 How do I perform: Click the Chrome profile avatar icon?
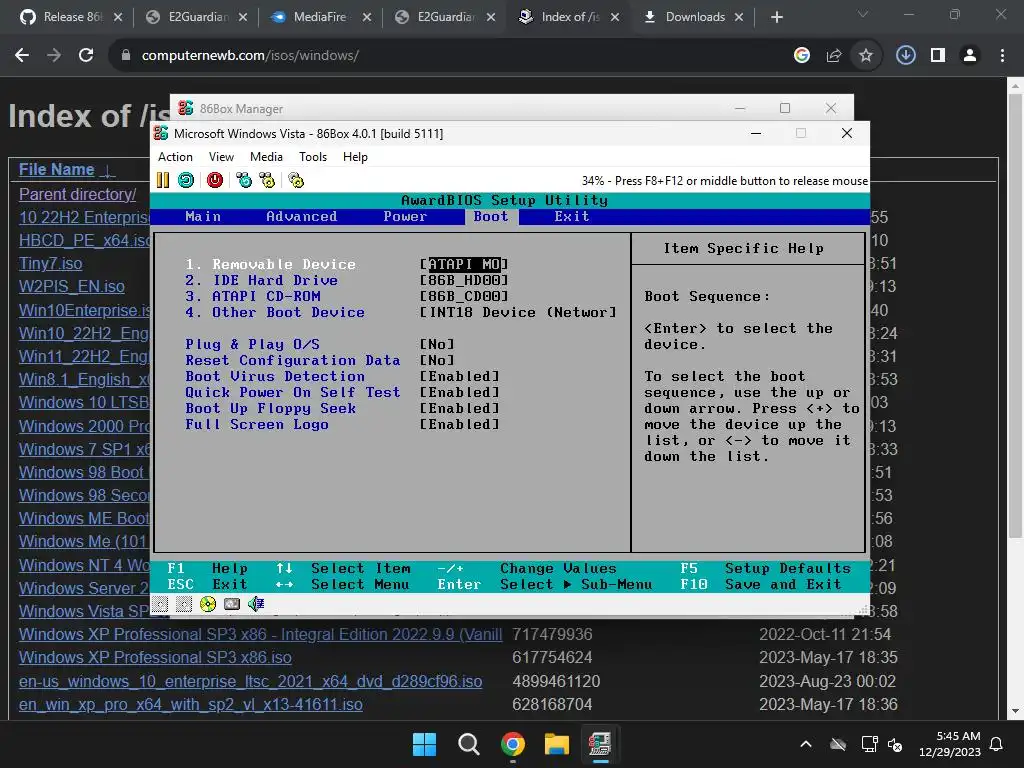(970, 56)
